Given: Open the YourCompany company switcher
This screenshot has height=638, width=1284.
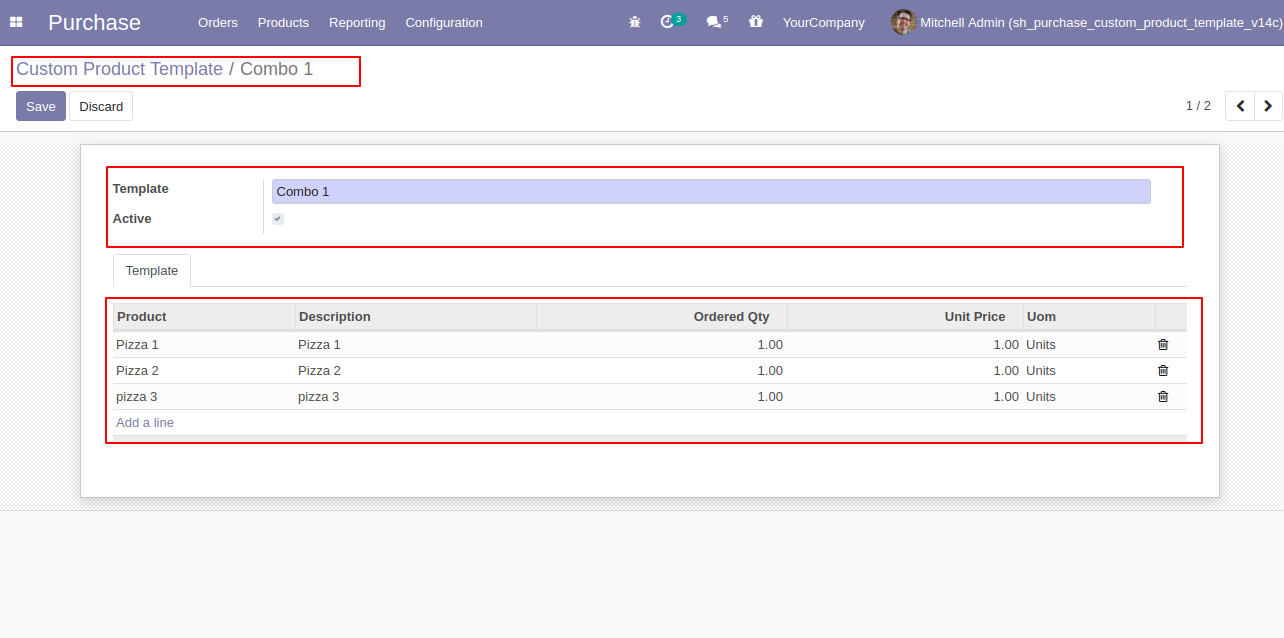Looking at the screenshot, I should click(823, 22).
